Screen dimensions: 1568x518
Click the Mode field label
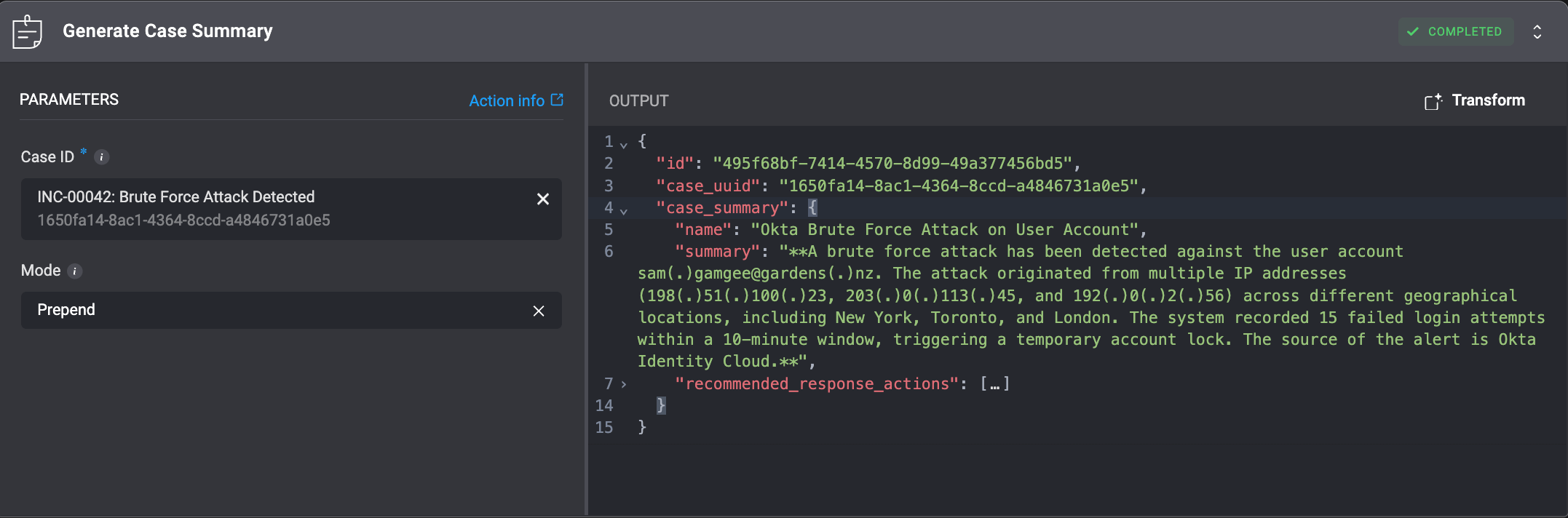[41, 271]
